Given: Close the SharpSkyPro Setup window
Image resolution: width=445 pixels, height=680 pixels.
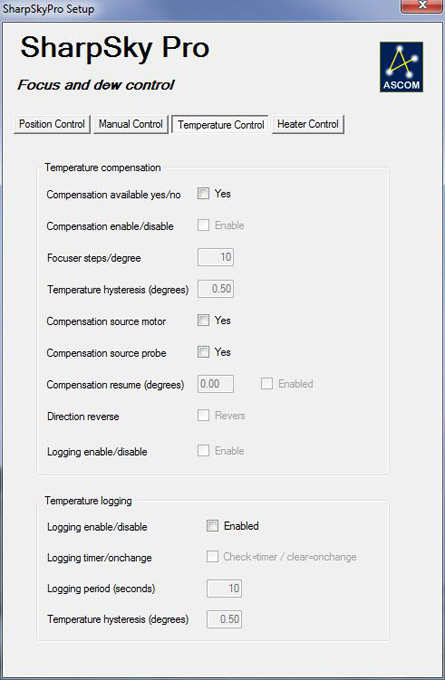Looking at the screenshot, I should pyautogui.click(x=422, y=6).
